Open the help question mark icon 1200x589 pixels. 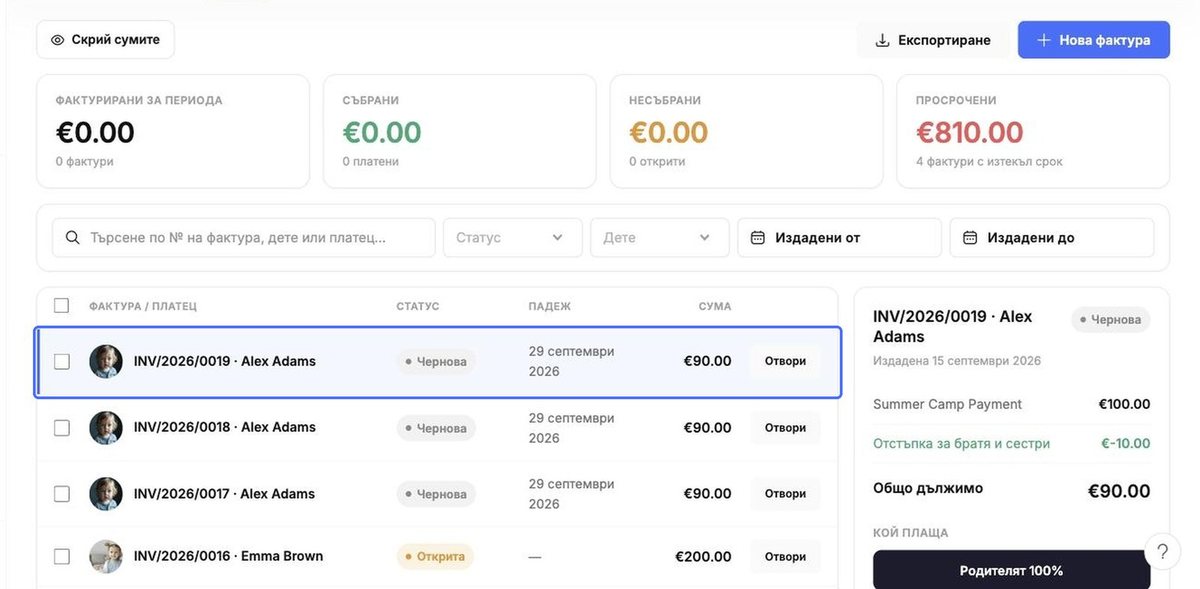pyautogui.click(x=1162, y=551)
